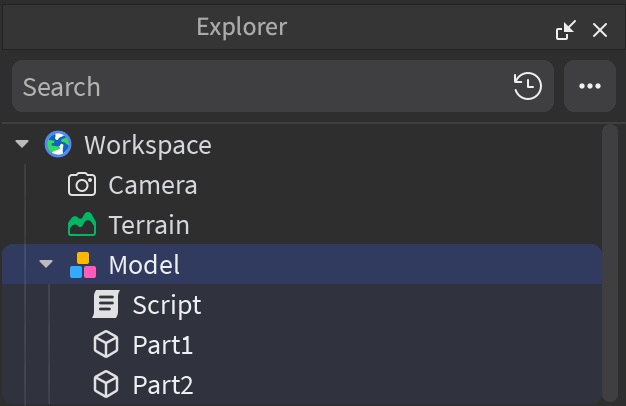Click the Part1 cube icon

[106, 345]
